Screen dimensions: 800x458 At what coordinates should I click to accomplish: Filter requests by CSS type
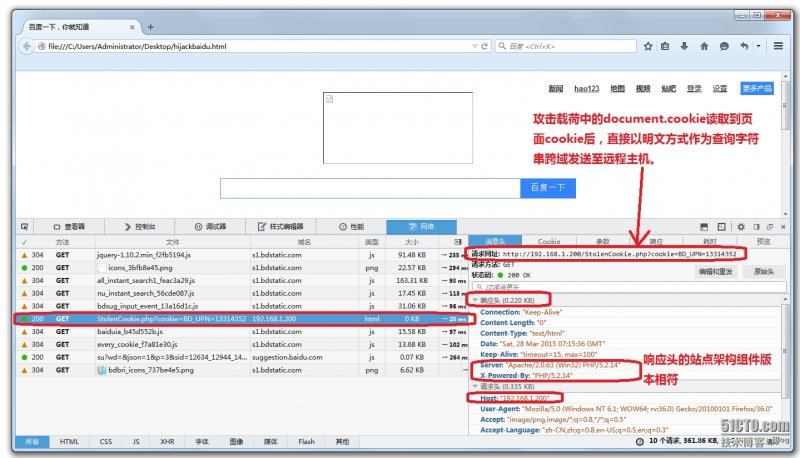(106, 442)
